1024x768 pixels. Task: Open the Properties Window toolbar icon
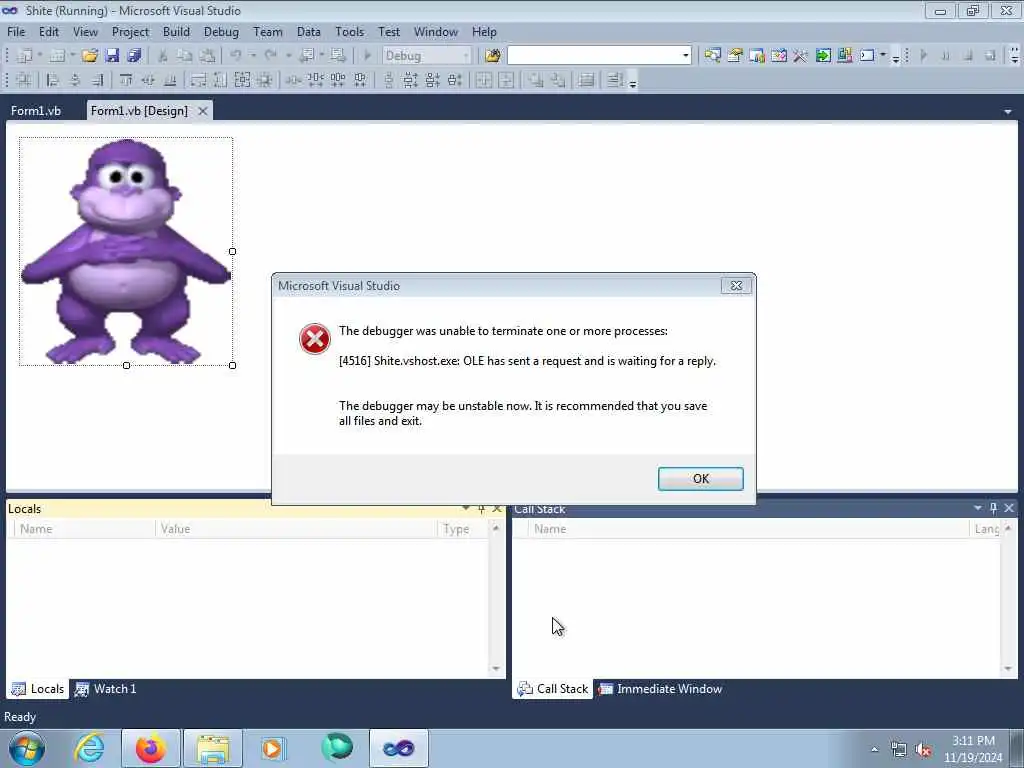click(735, 56)
